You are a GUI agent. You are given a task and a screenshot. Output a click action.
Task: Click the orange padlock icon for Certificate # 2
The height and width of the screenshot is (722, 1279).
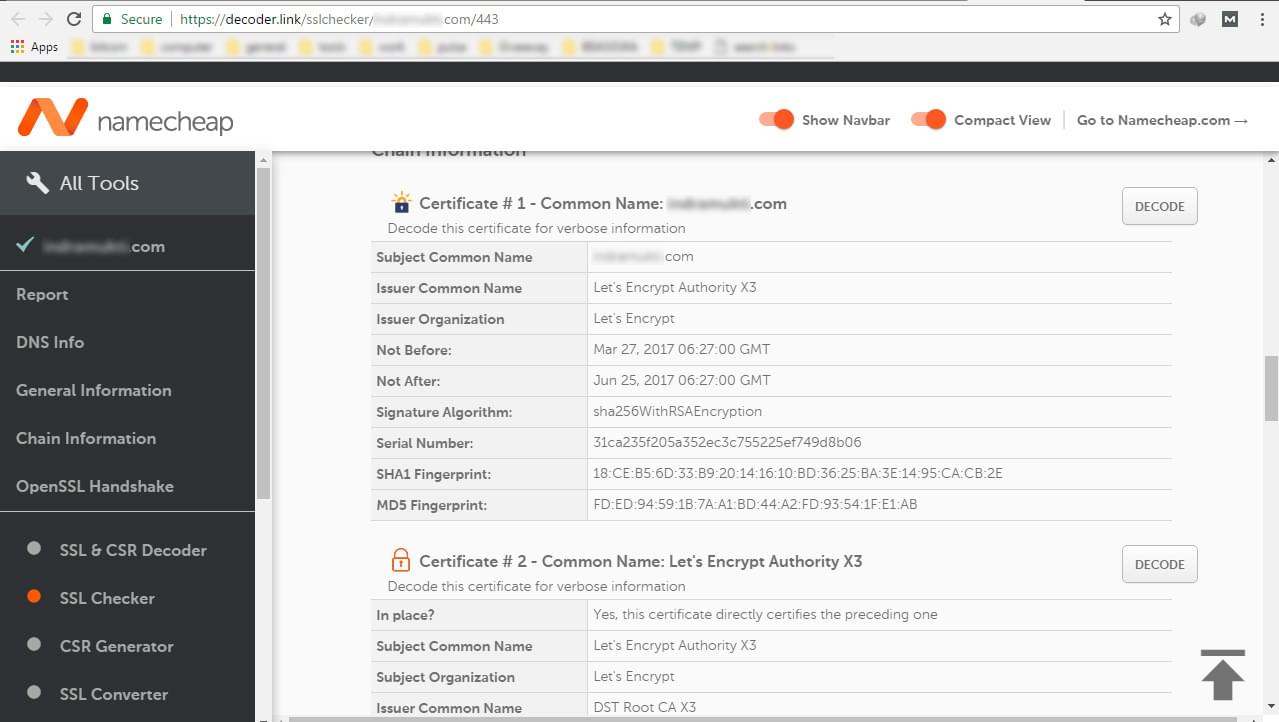pos(401,559)
